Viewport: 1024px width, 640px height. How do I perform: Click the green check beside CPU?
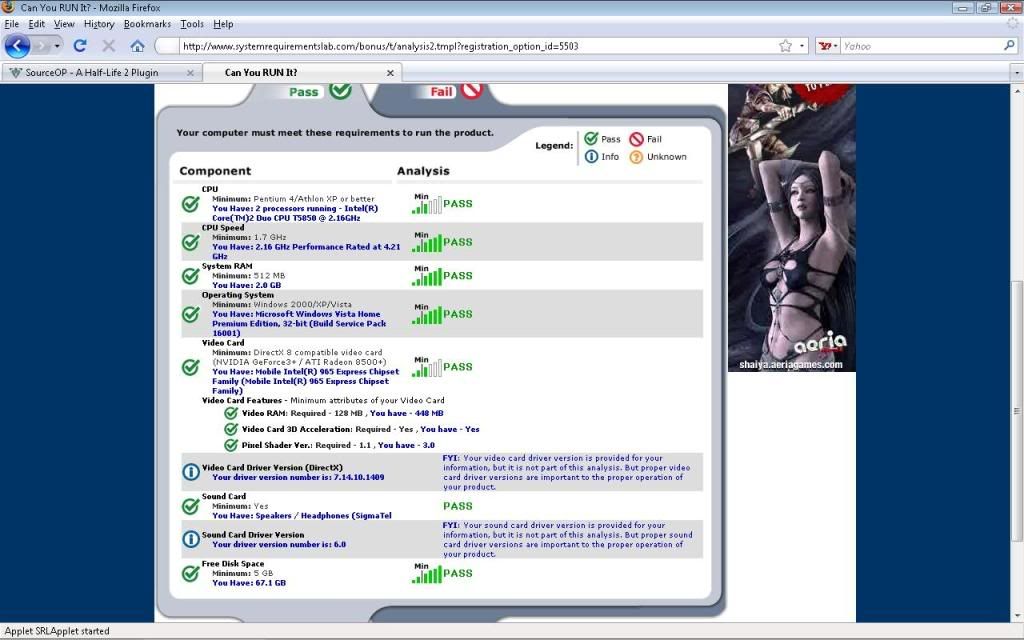pyautogui.click(x=191, y=204)
